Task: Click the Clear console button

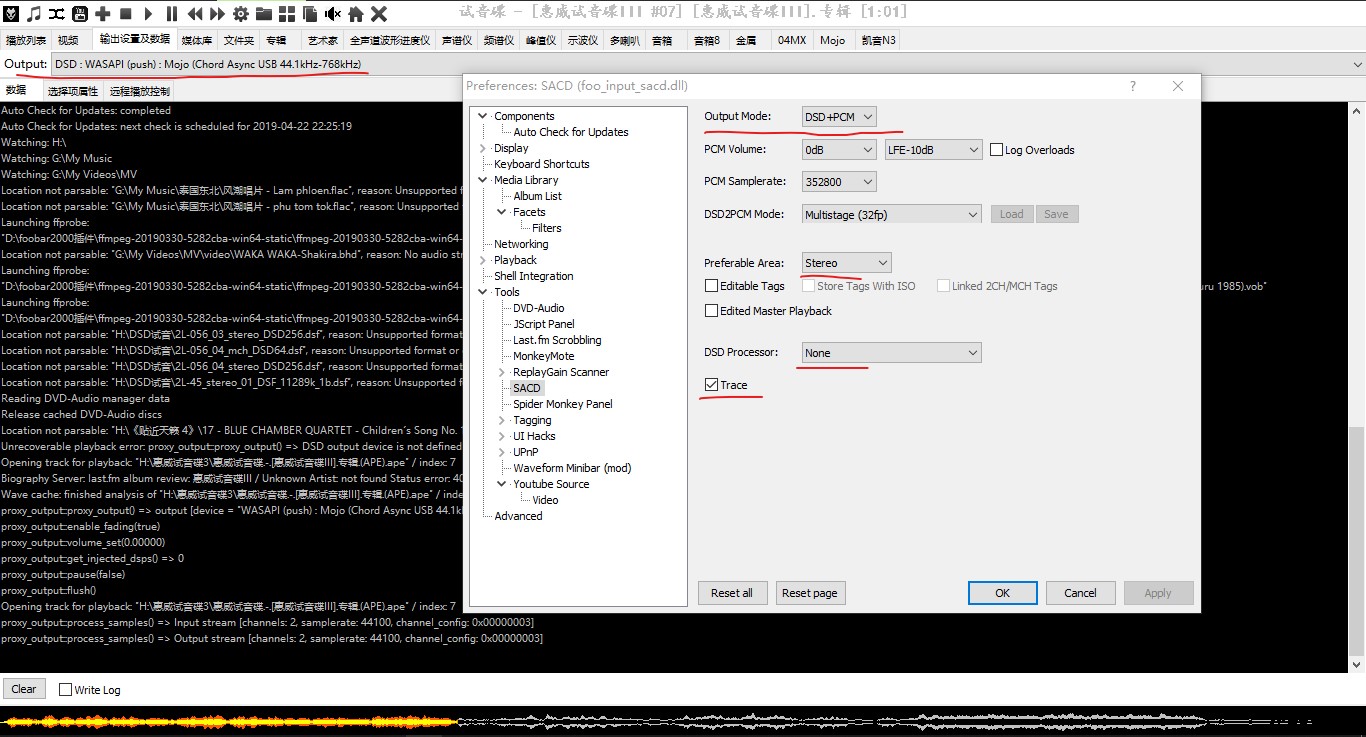Action: pos(24,689)
